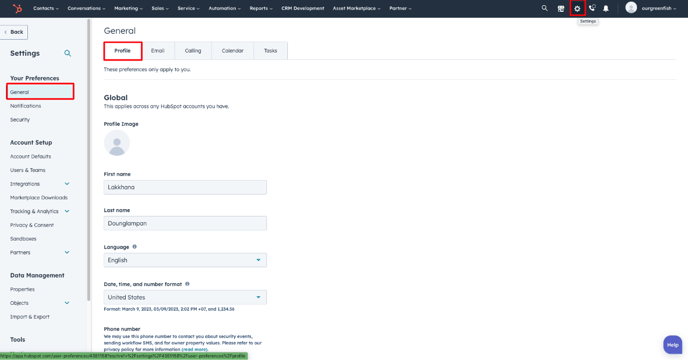Open Import & Export settings
The width and height of the screenshot is (688, 360).
point(30,317)
